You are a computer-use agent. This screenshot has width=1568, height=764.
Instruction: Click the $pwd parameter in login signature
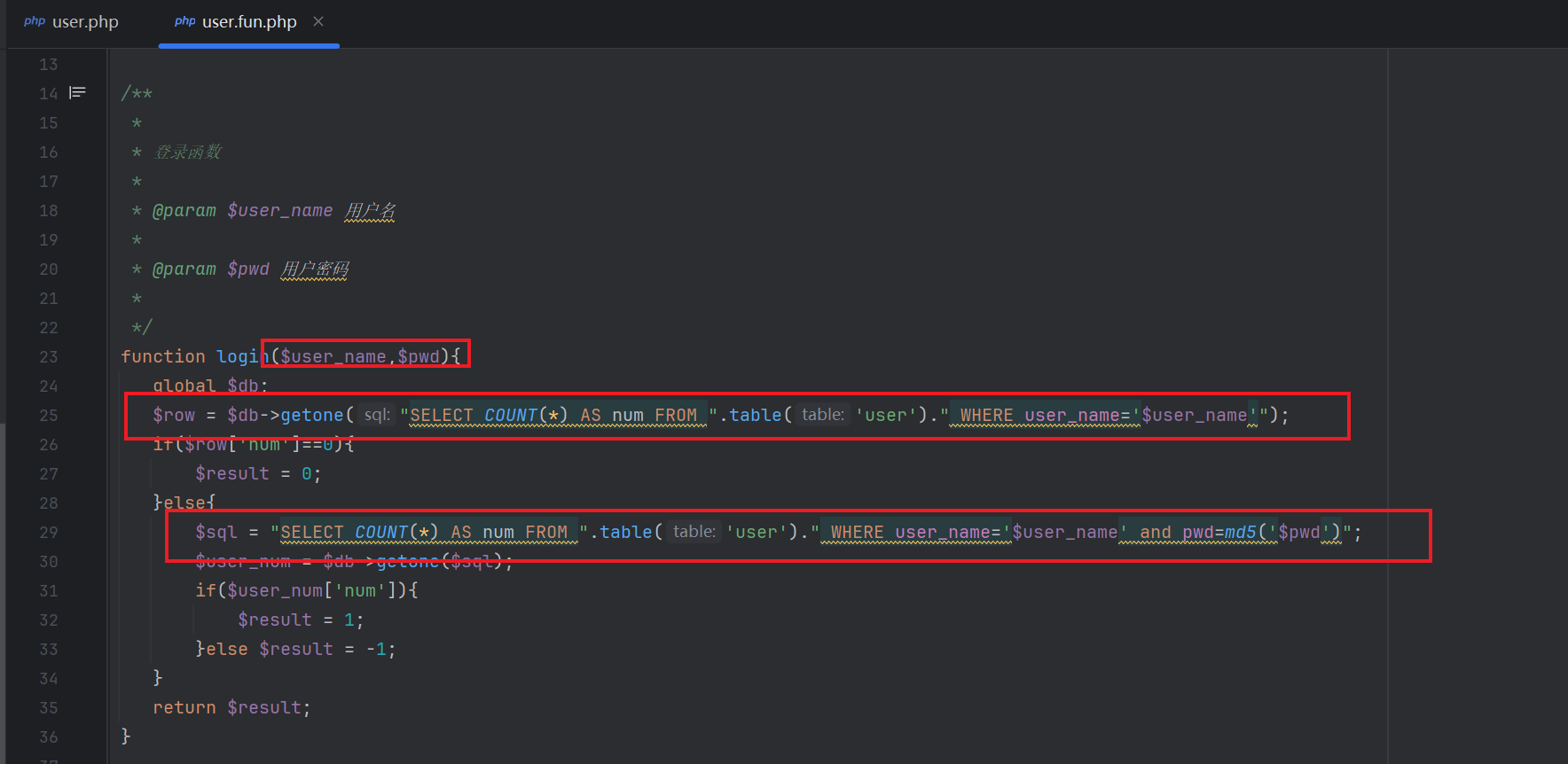(419, 356)
